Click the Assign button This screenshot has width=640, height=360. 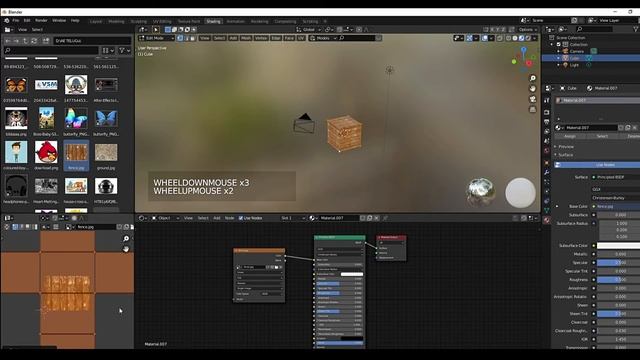coord(570,136)
